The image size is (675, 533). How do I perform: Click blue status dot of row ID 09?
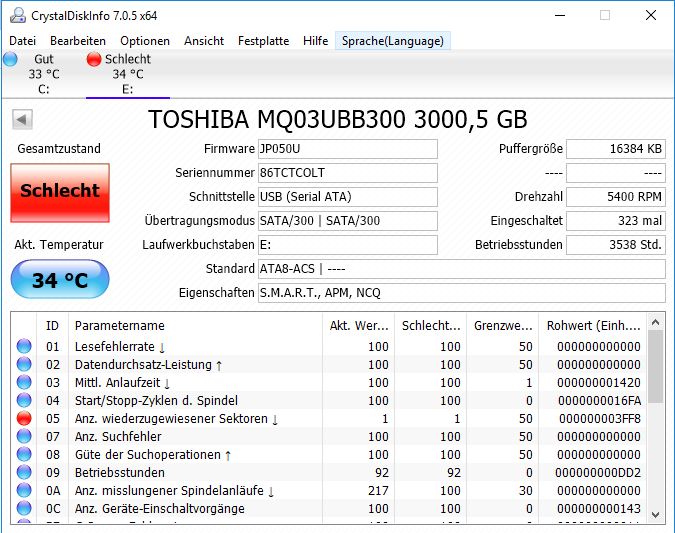pyautogui.click(x=24, y=473)
